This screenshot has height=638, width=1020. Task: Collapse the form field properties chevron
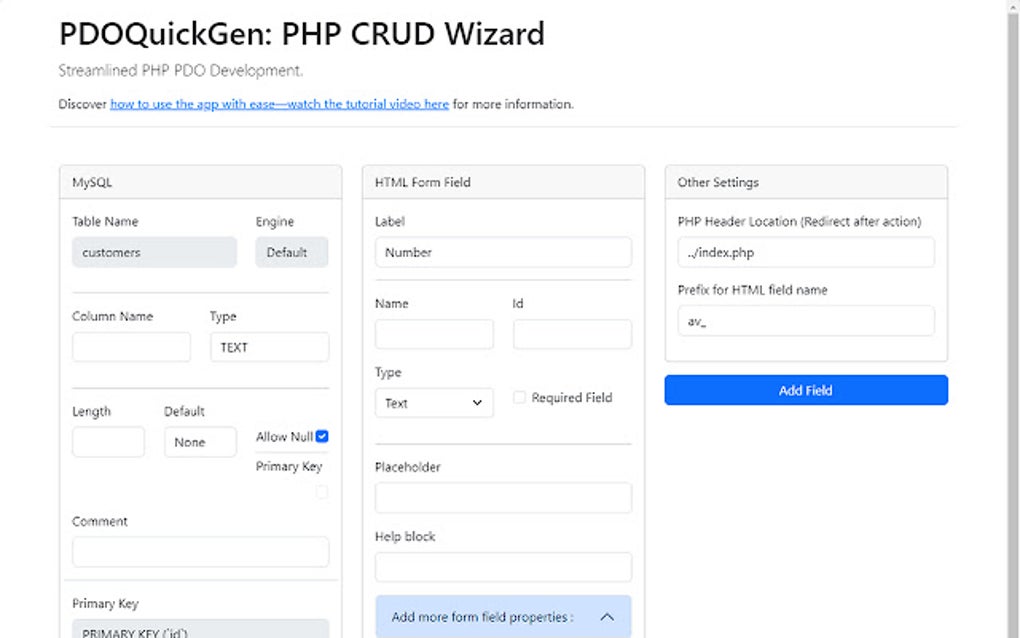click(606, 617)
